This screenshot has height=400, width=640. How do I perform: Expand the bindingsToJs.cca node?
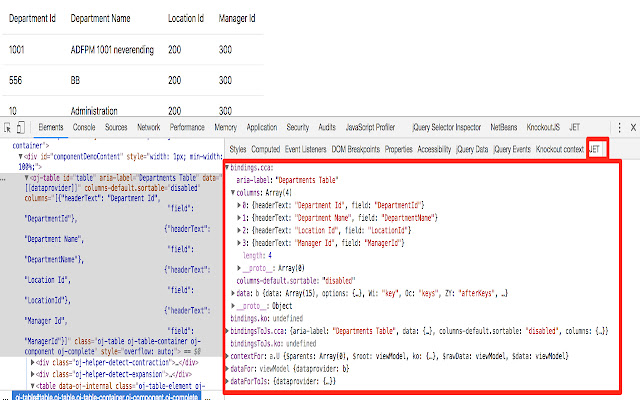coord(227,331)
